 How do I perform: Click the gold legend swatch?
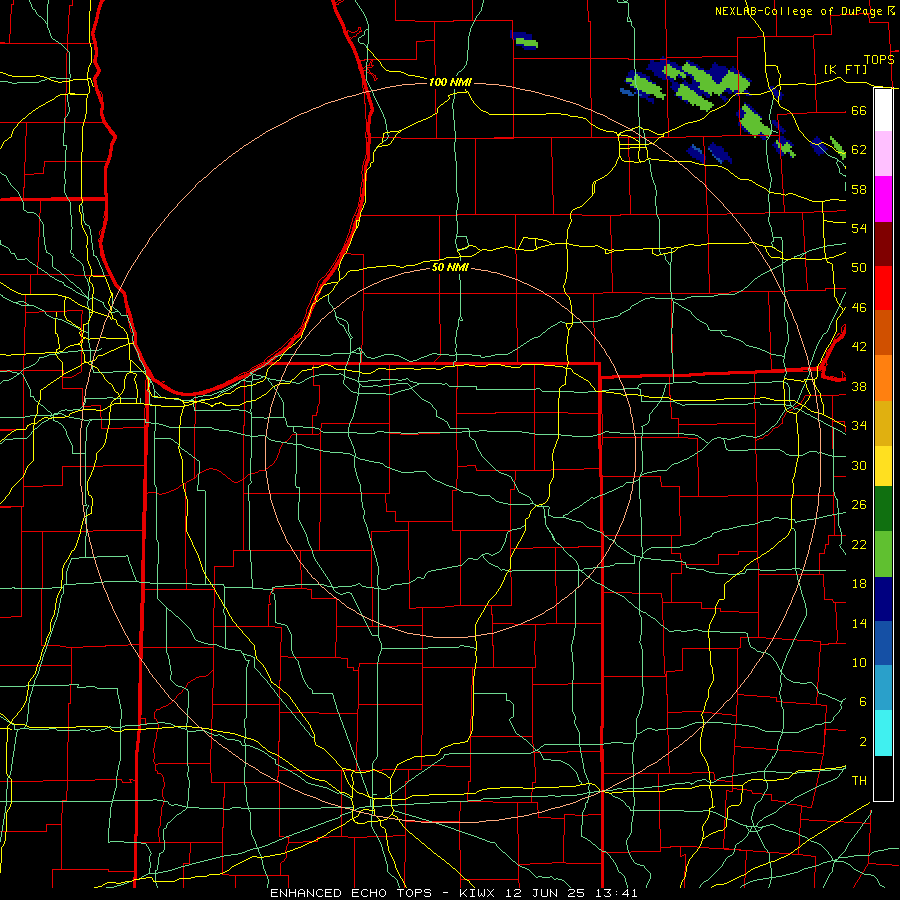pyautogui.click(x=883, y=424)
